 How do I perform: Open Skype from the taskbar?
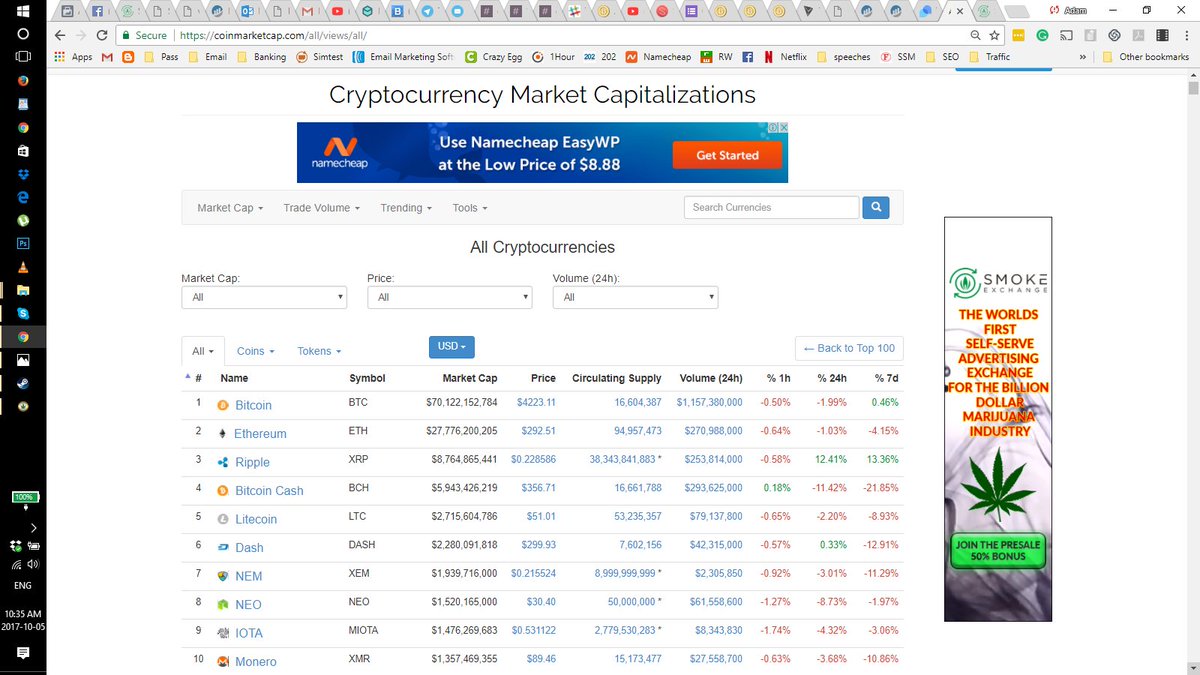(22, 314)
